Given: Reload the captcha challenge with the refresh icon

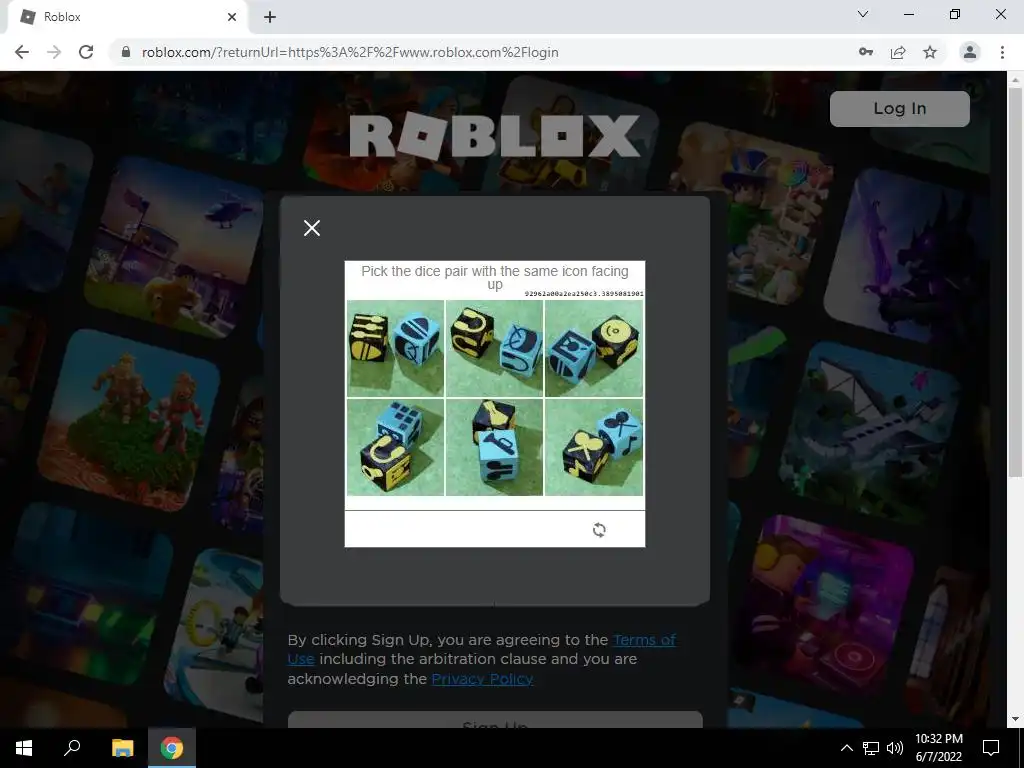Looking at the screenshot, I should point(599,530).
